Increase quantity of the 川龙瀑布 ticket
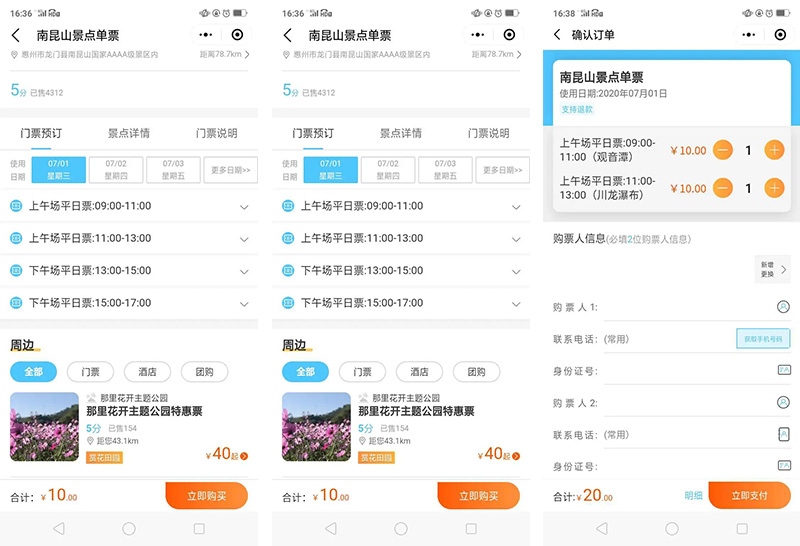 click(774, 188)
